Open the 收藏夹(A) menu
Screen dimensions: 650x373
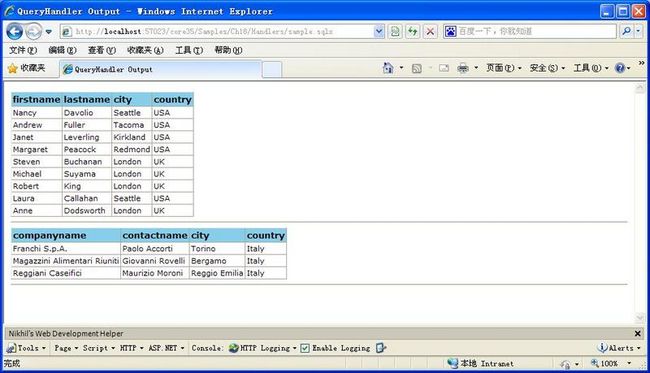(145, 50)
